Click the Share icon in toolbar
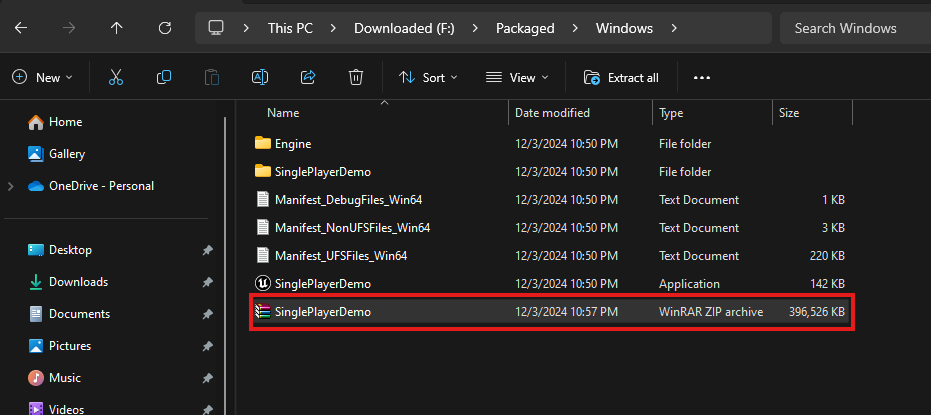931x415 pixels. coord(308,77)
